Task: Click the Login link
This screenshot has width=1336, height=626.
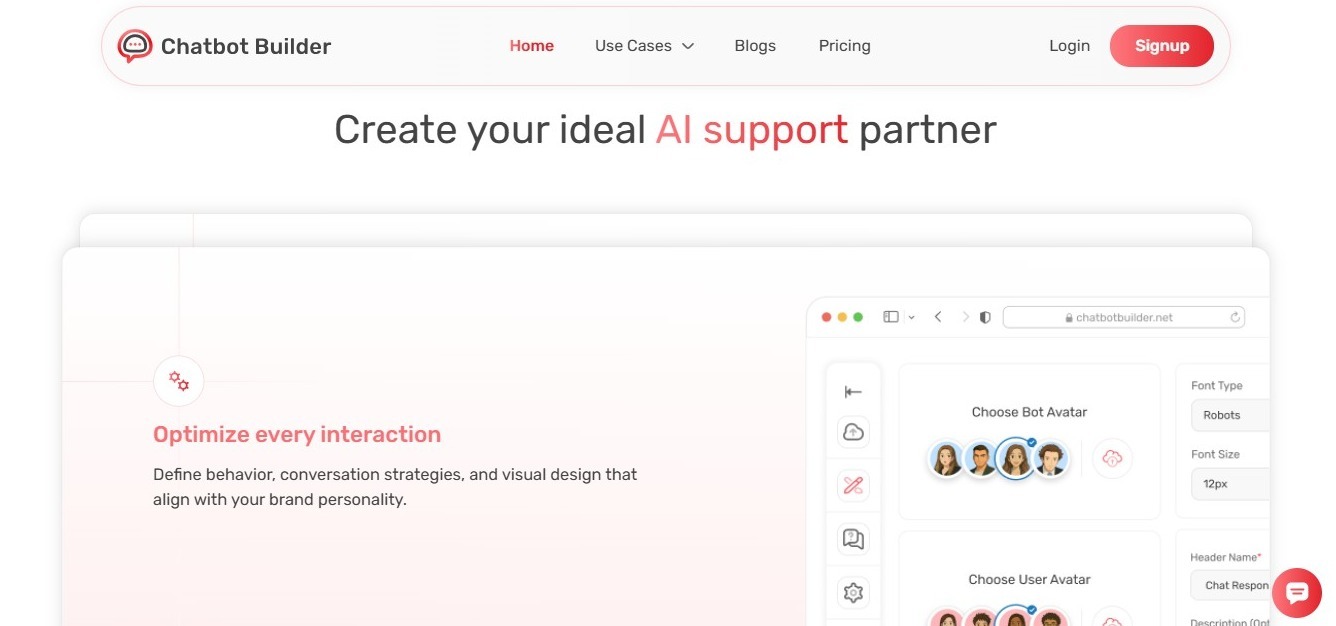Action: [1069, 46]
